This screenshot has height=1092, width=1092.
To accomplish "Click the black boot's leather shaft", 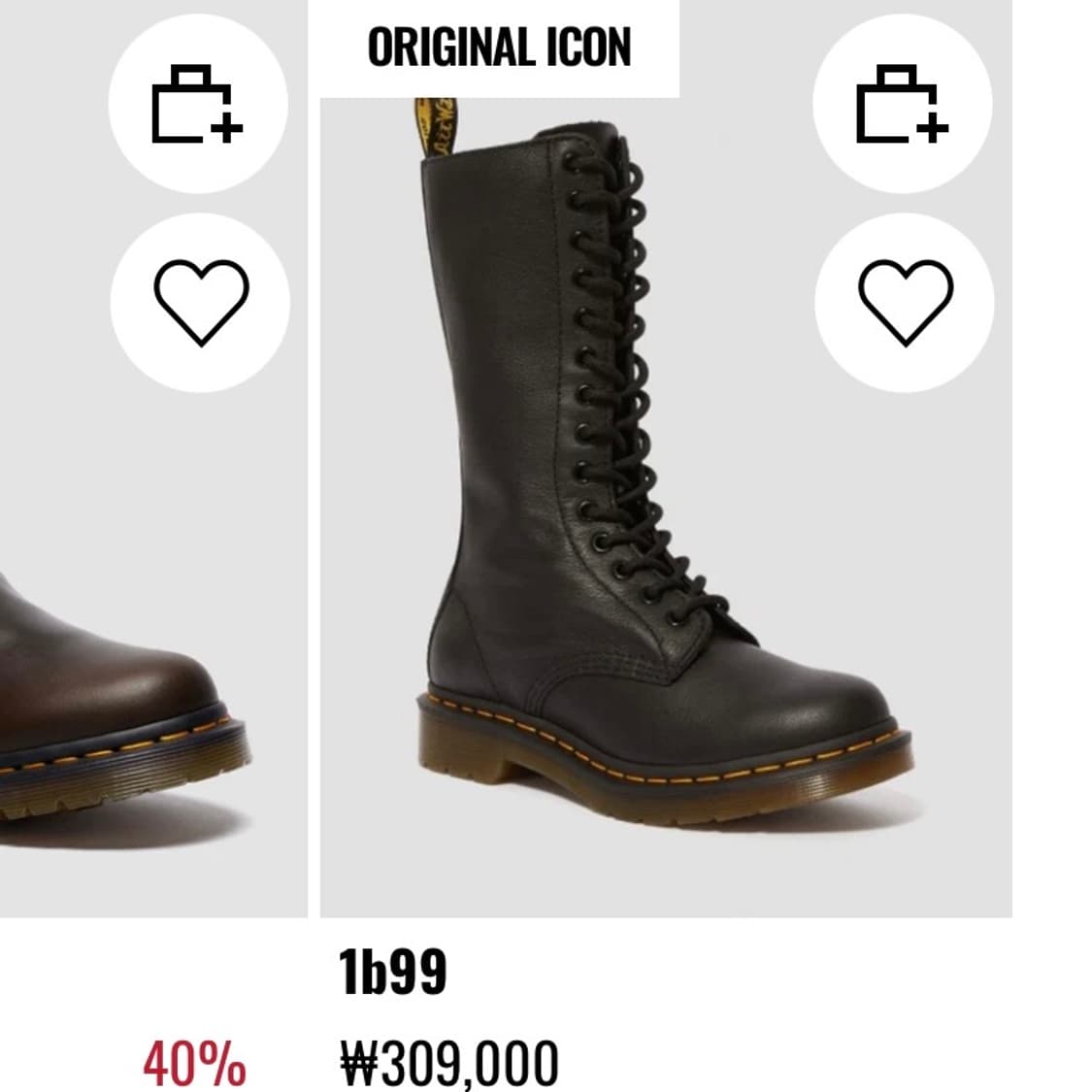I will pyautogui.click(x=505, y=388).
